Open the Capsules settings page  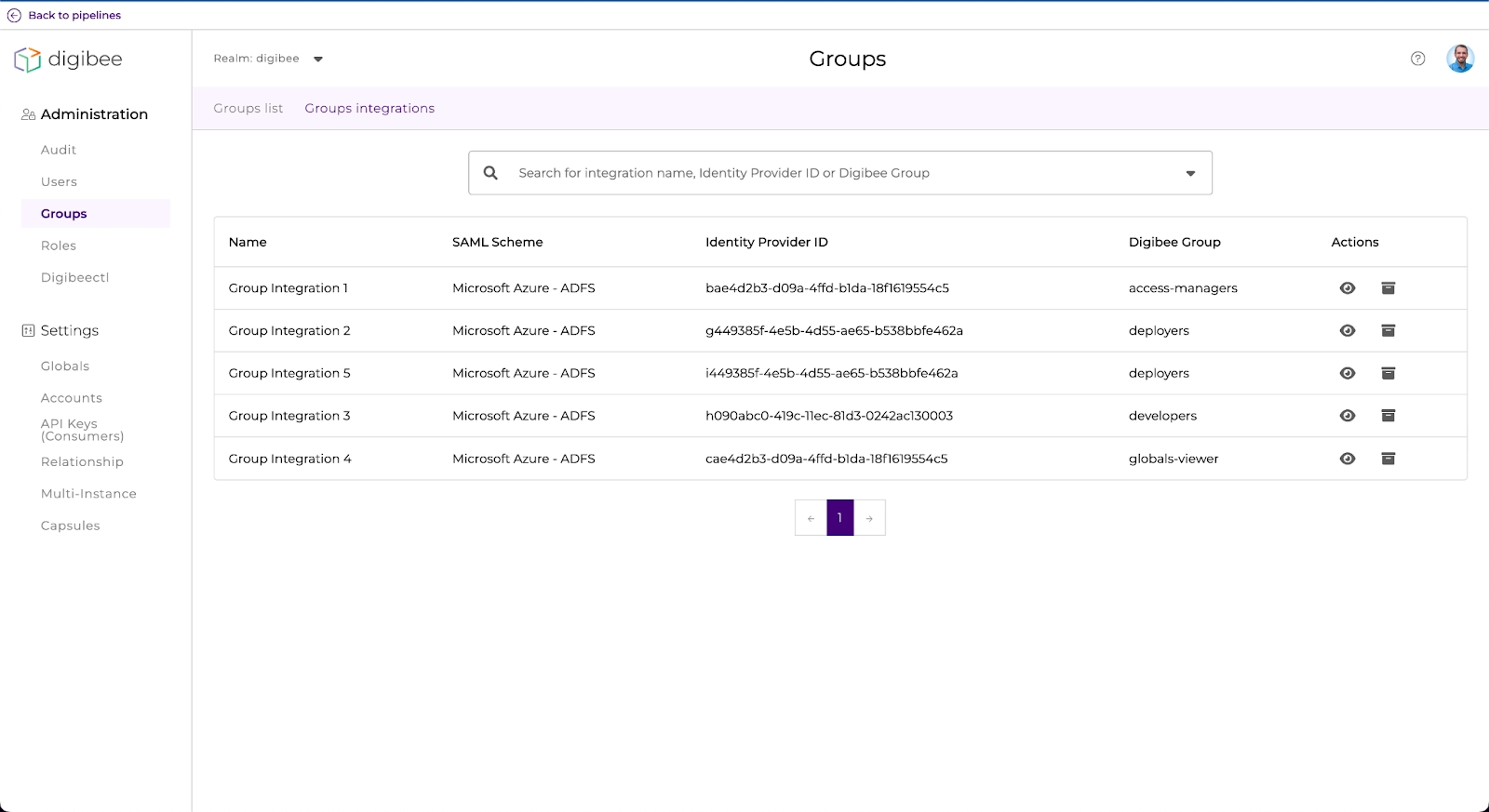[70, 526]
